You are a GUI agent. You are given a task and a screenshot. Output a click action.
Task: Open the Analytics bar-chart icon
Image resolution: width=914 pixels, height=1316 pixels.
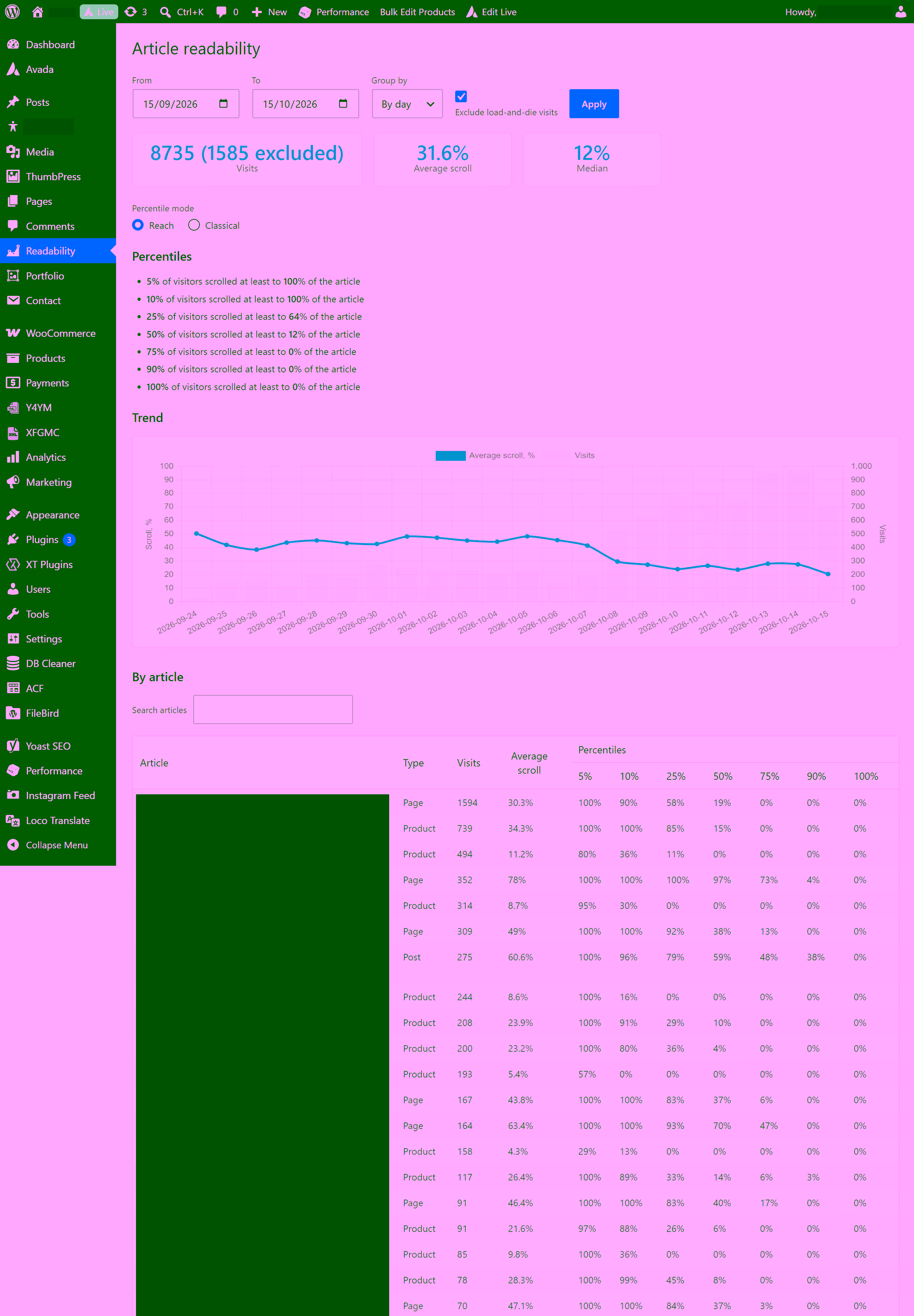click(x=13, y=457)
